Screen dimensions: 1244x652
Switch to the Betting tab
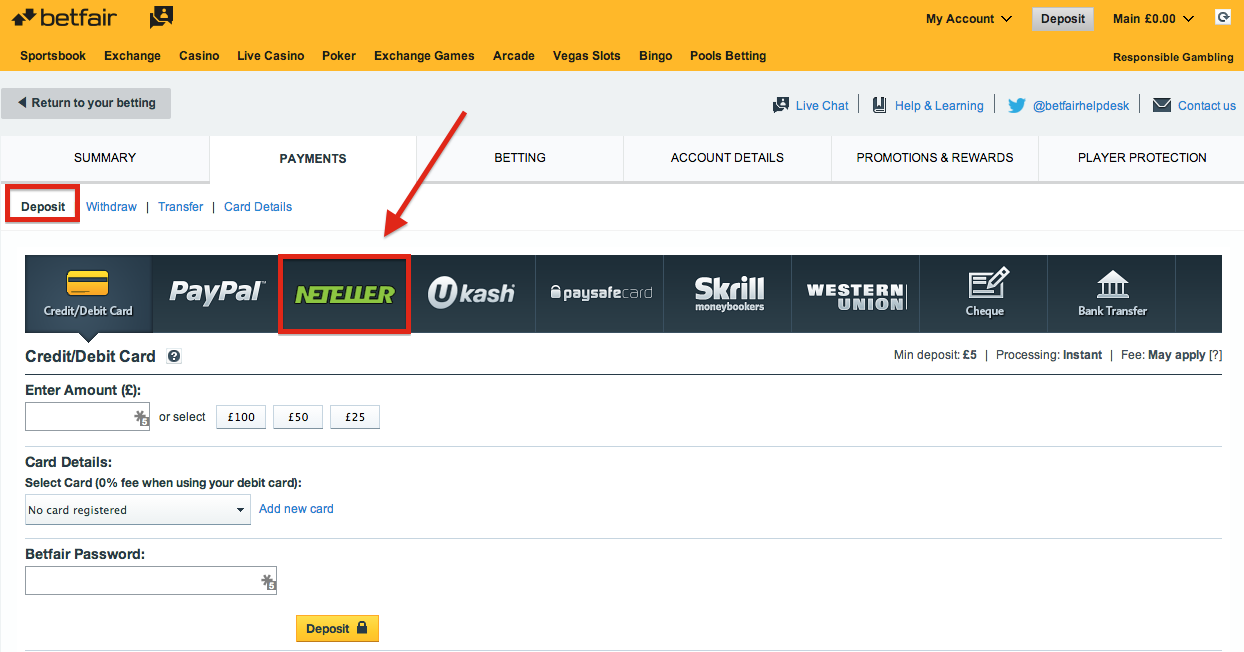point(520,158)
